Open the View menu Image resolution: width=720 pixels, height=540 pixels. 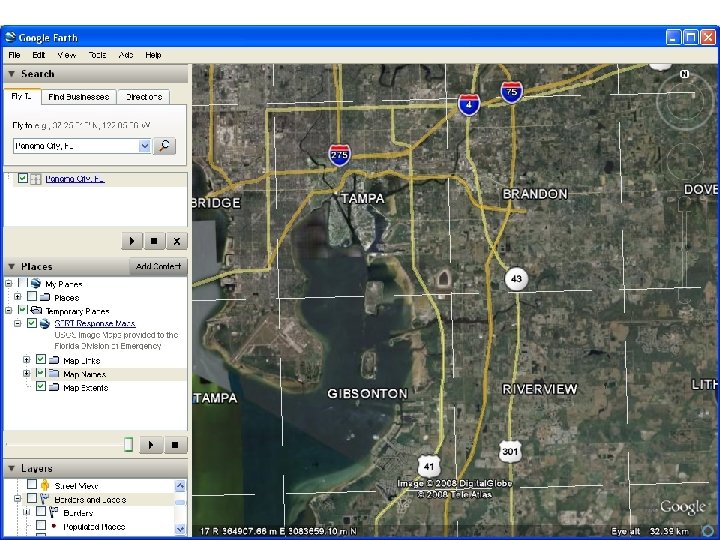pos(67,55)
